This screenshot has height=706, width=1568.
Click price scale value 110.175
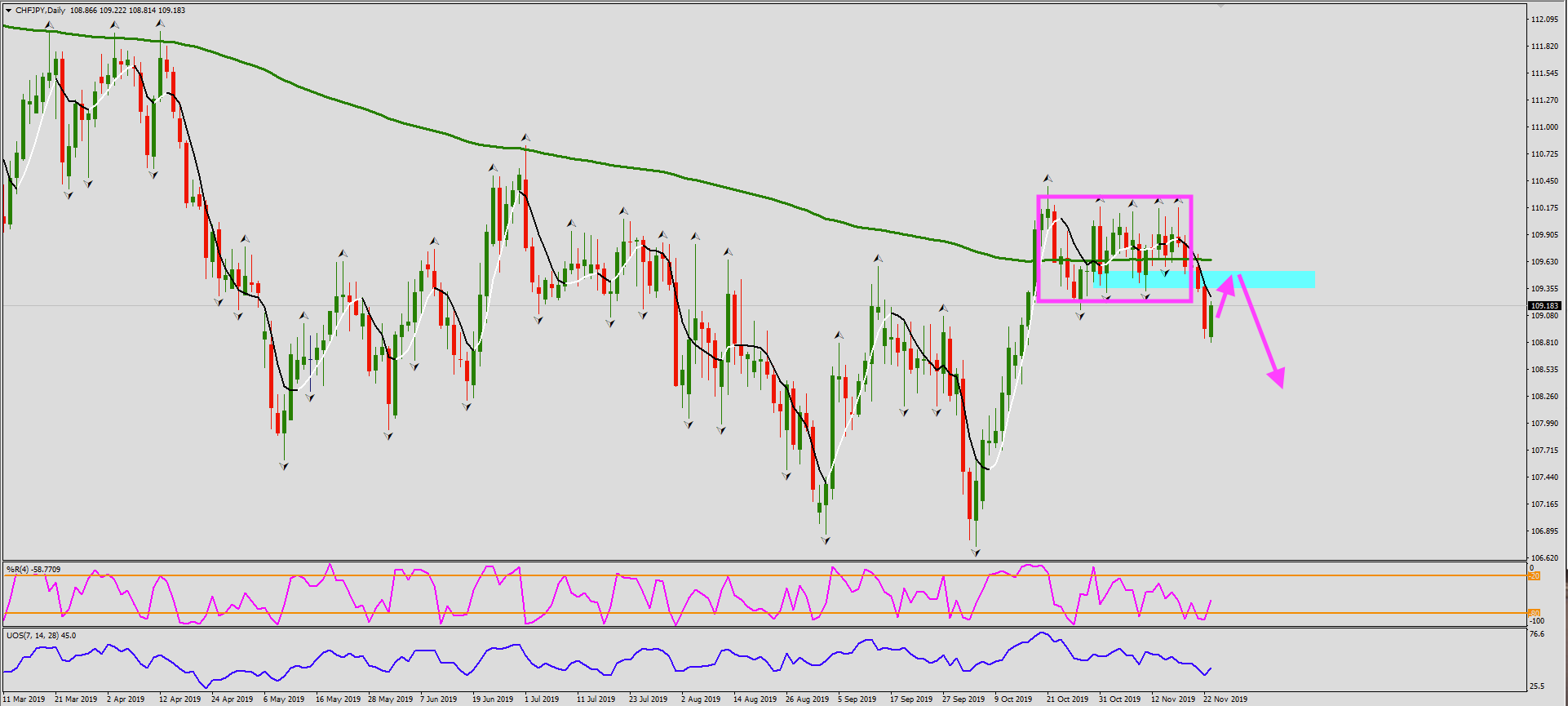1545,208
